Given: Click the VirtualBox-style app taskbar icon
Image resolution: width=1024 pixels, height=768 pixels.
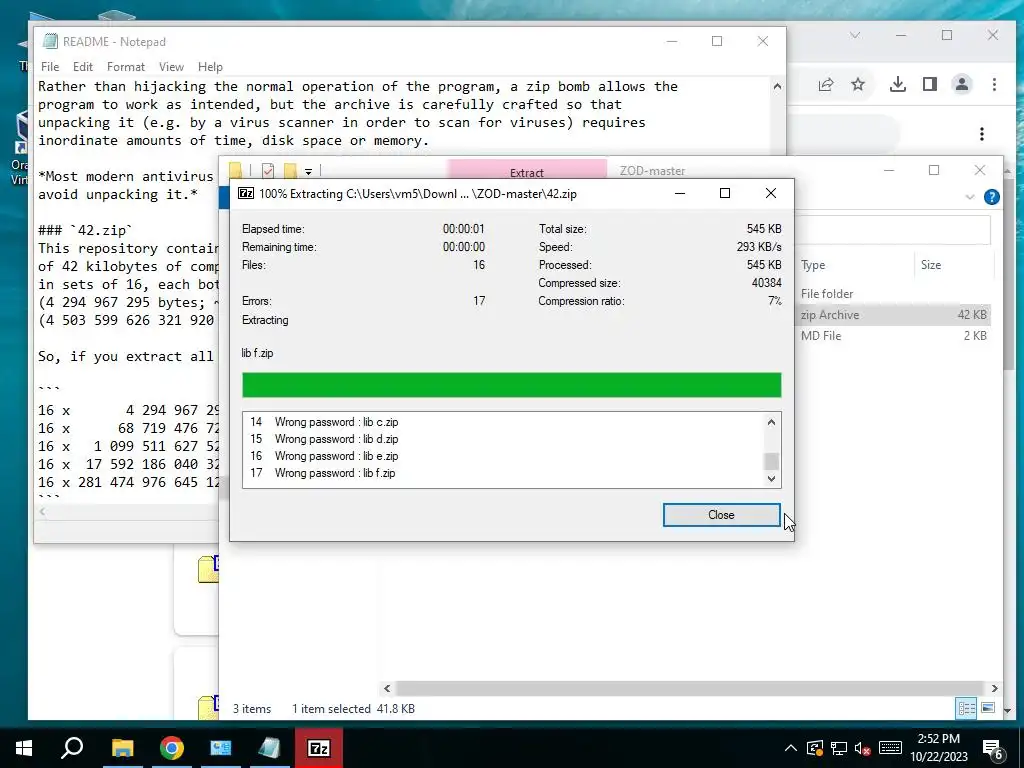Looking at the screenshot, I should pyautogui.click(x=220, y=748).
